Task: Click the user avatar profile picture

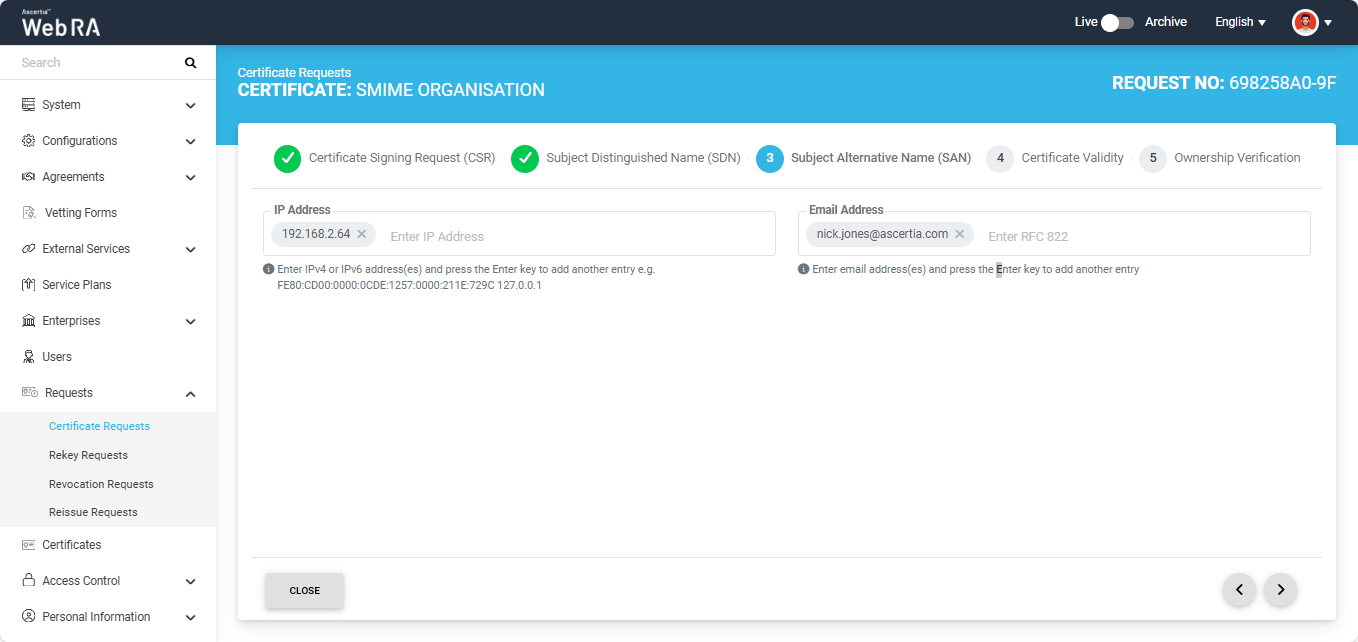Action: point(1305,22)
